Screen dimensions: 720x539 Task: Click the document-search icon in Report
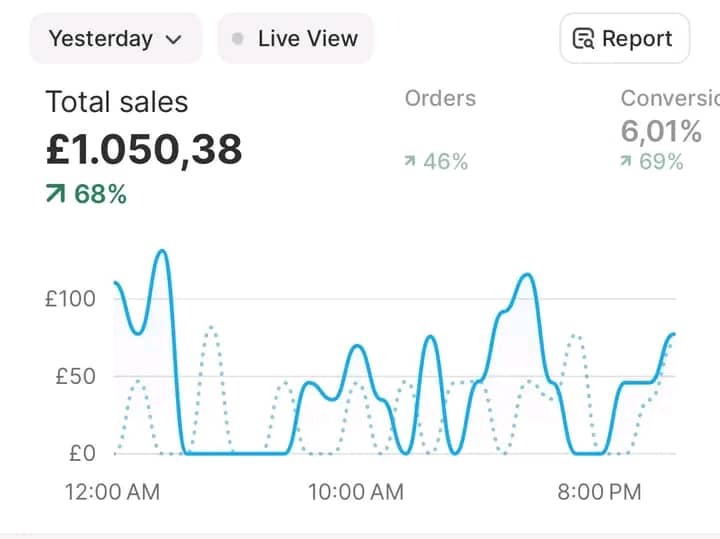point(583,40)
